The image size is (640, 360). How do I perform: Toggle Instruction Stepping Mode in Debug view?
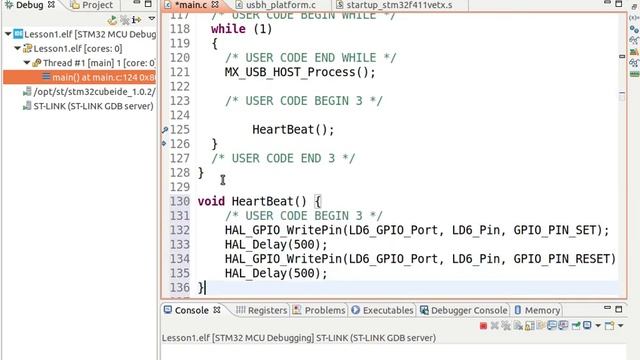[136, 20]
